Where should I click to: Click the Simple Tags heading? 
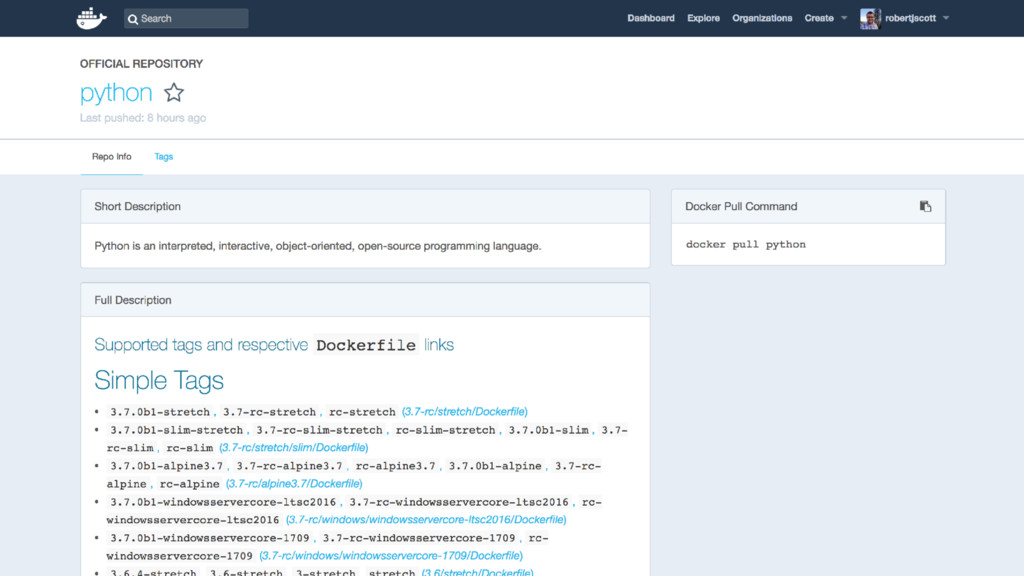(159, 380)
